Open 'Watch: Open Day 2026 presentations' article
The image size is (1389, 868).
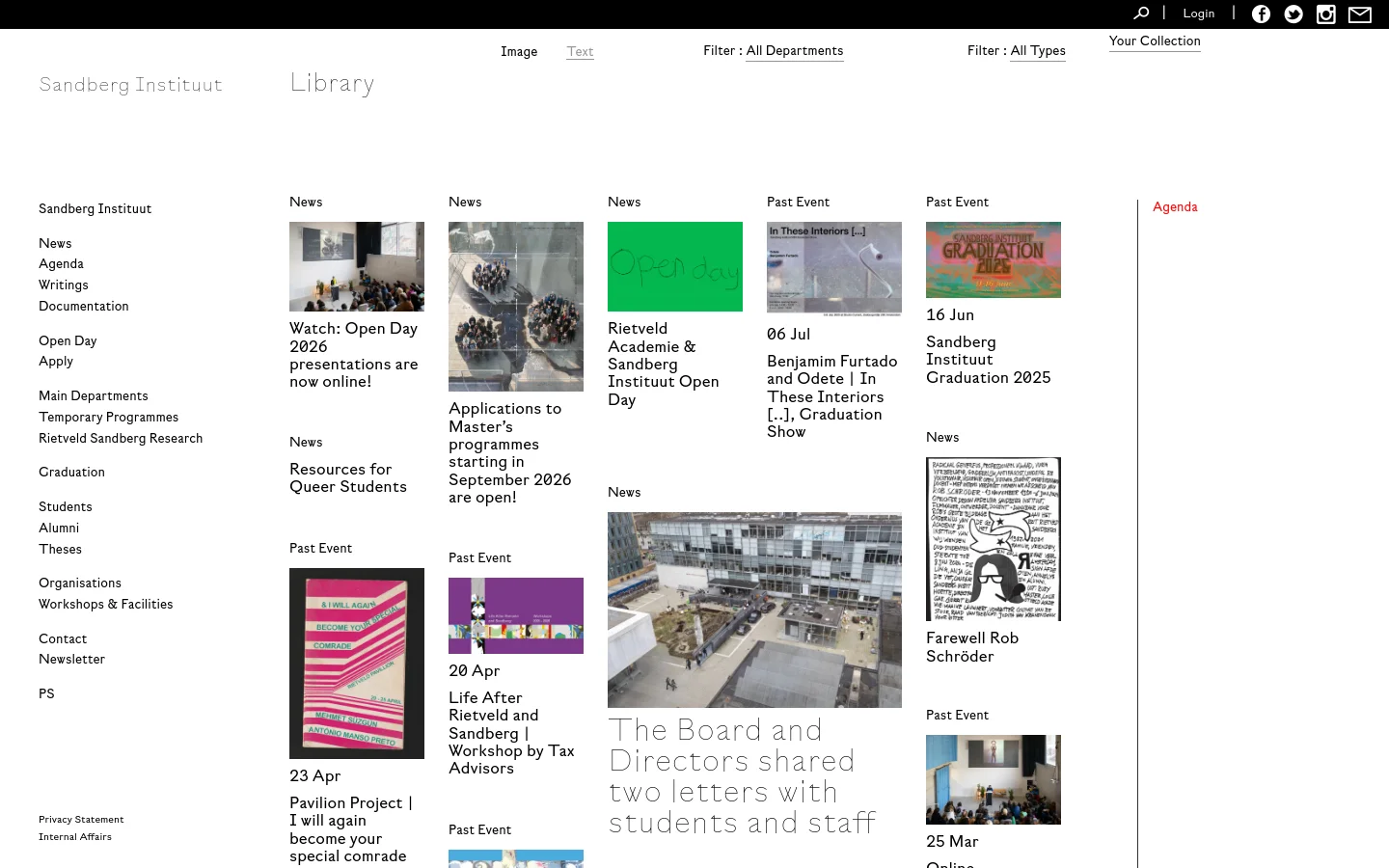click(x=354, y=355)
